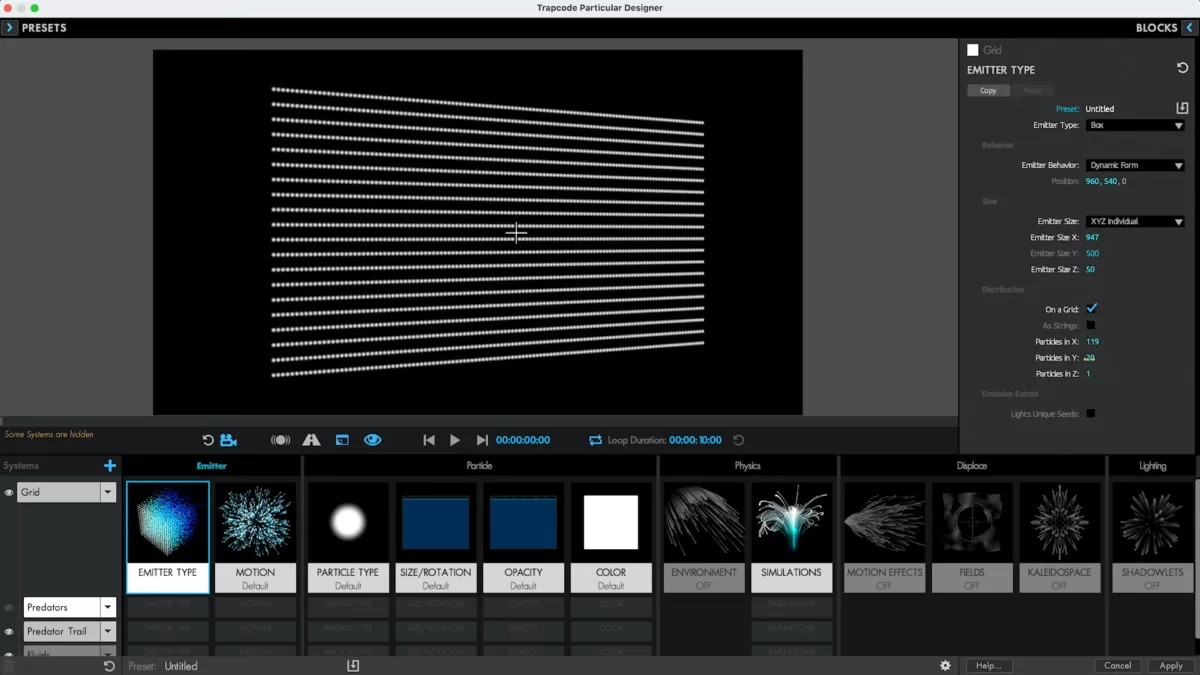Enable the Environment block

coord(704,537)
